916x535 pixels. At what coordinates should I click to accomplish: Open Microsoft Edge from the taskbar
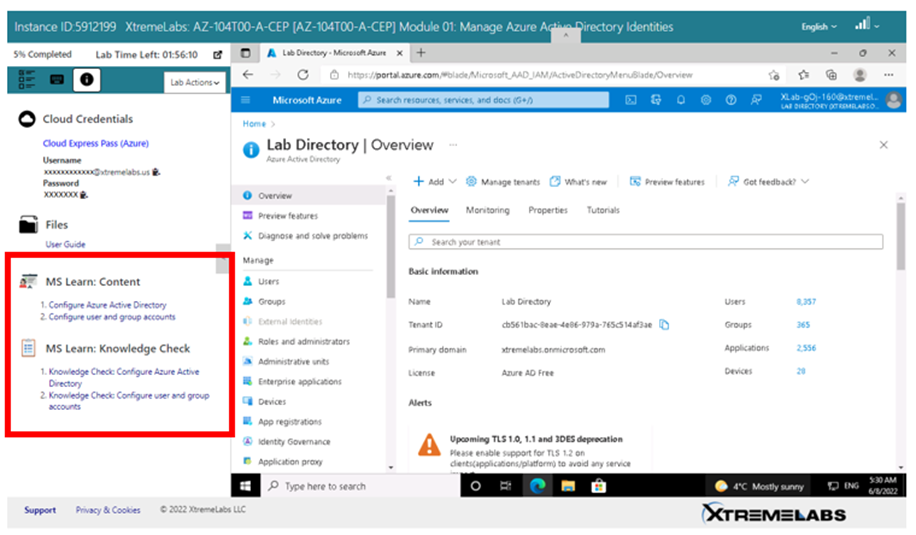(x=536, y=486)
